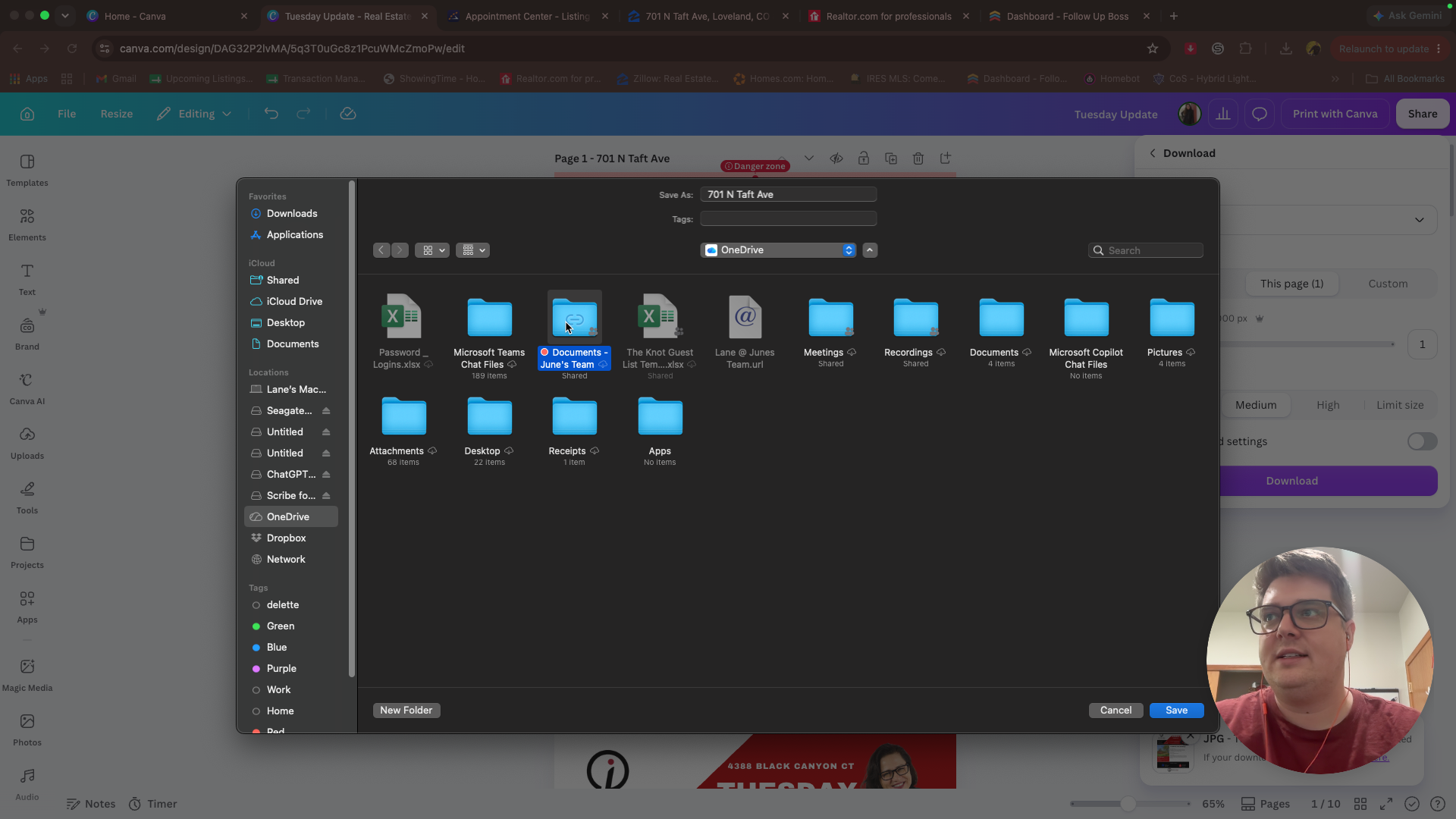Open the grouping options dropdown
The width and height of the screenshot is (1456, 819).
click(472, 250)
